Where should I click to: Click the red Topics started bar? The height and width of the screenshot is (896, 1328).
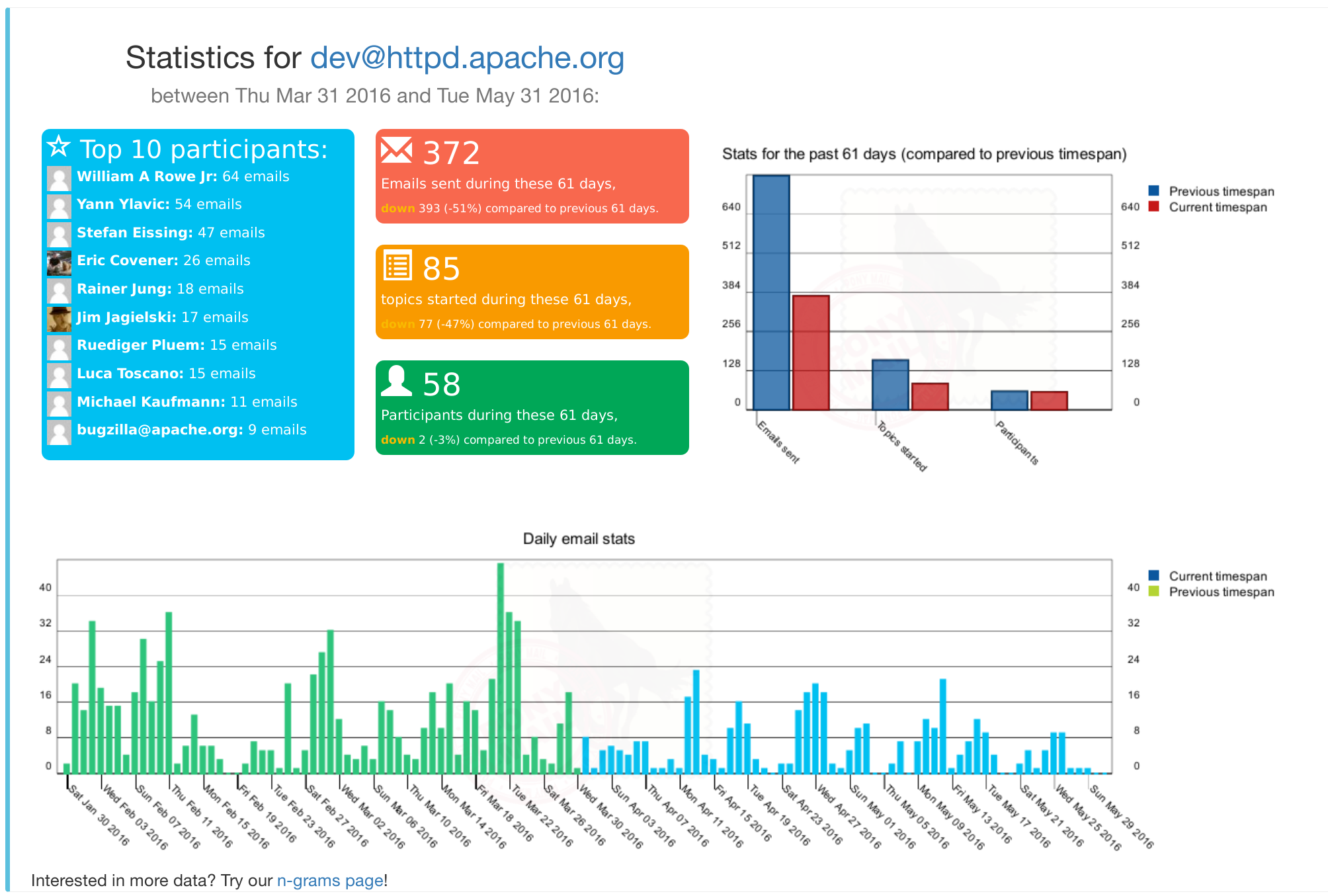tap(930, 397)
